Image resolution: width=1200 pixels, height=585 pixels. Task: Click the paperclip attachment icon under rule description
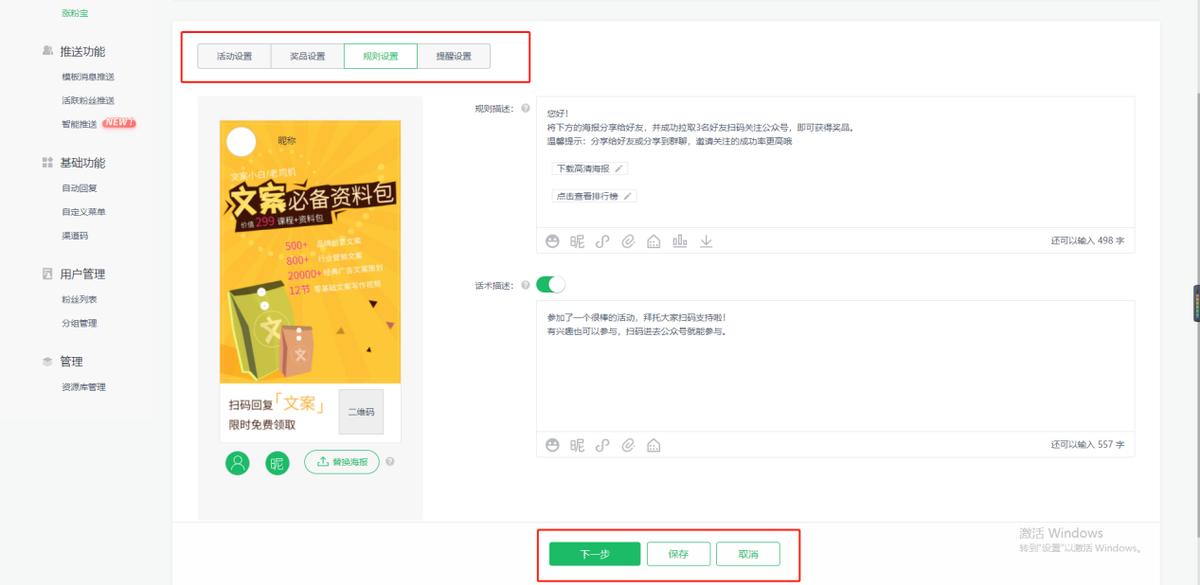tap(628, 241)
